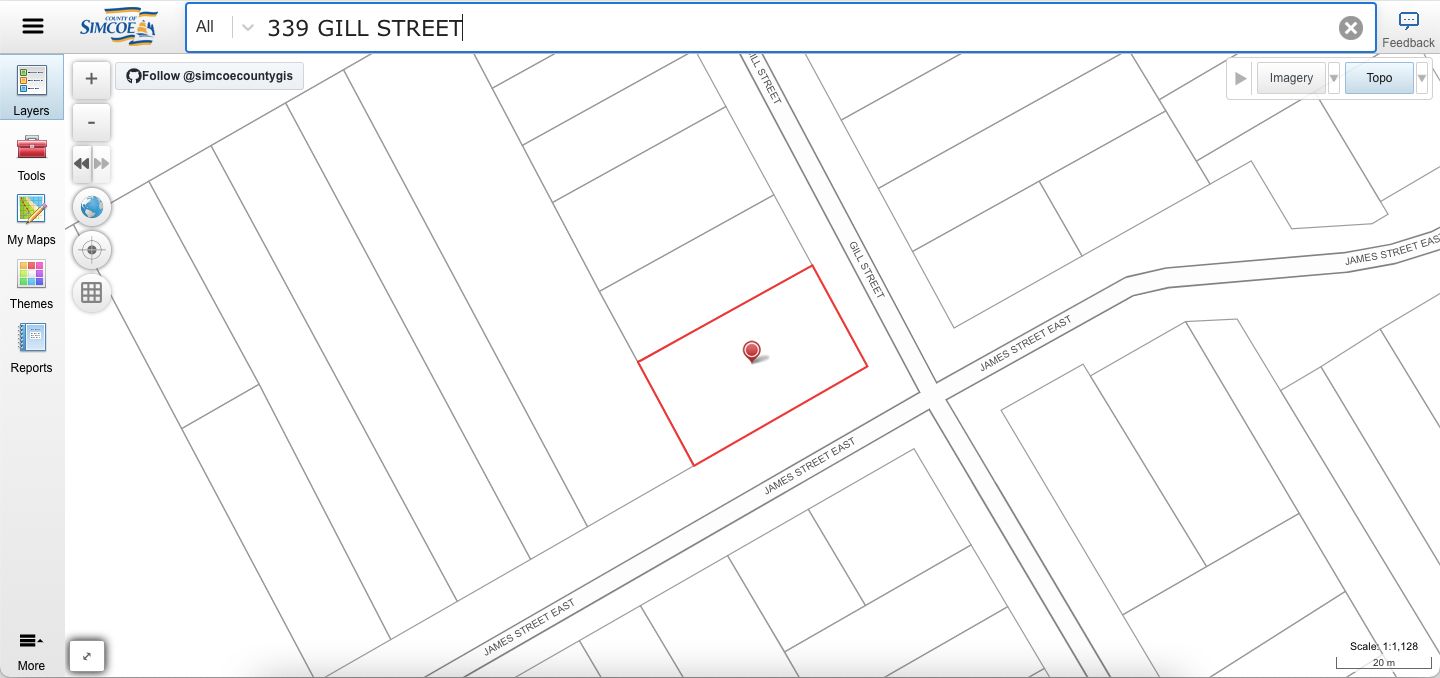This screenshot has height=678, width=1440.
Task: Zoom to full extent globe
Action: click(92, 207)
